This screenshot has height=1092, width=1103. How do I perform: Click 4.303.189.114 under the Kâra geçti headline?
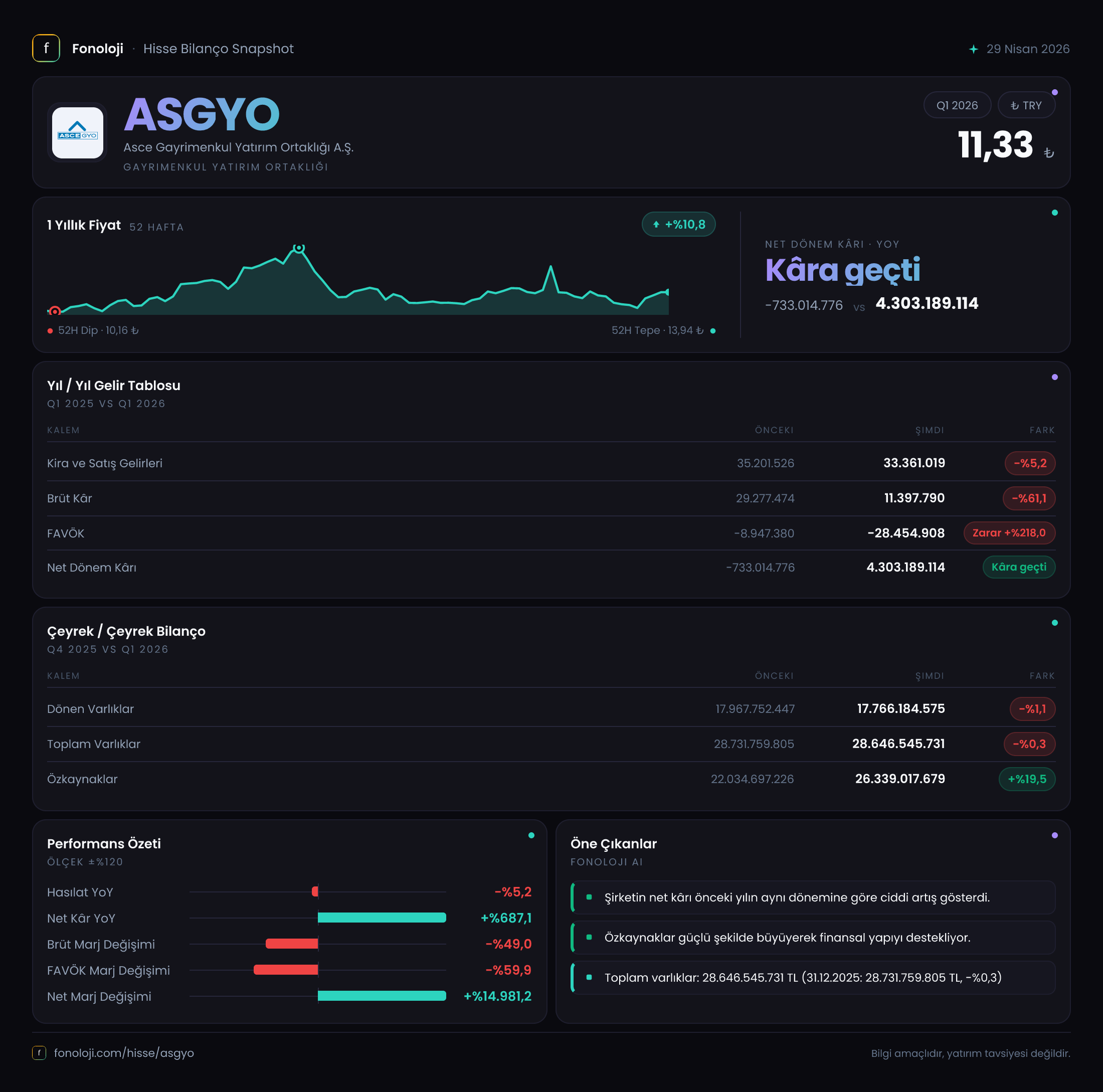pyautogui.click(x=927, y=303)
